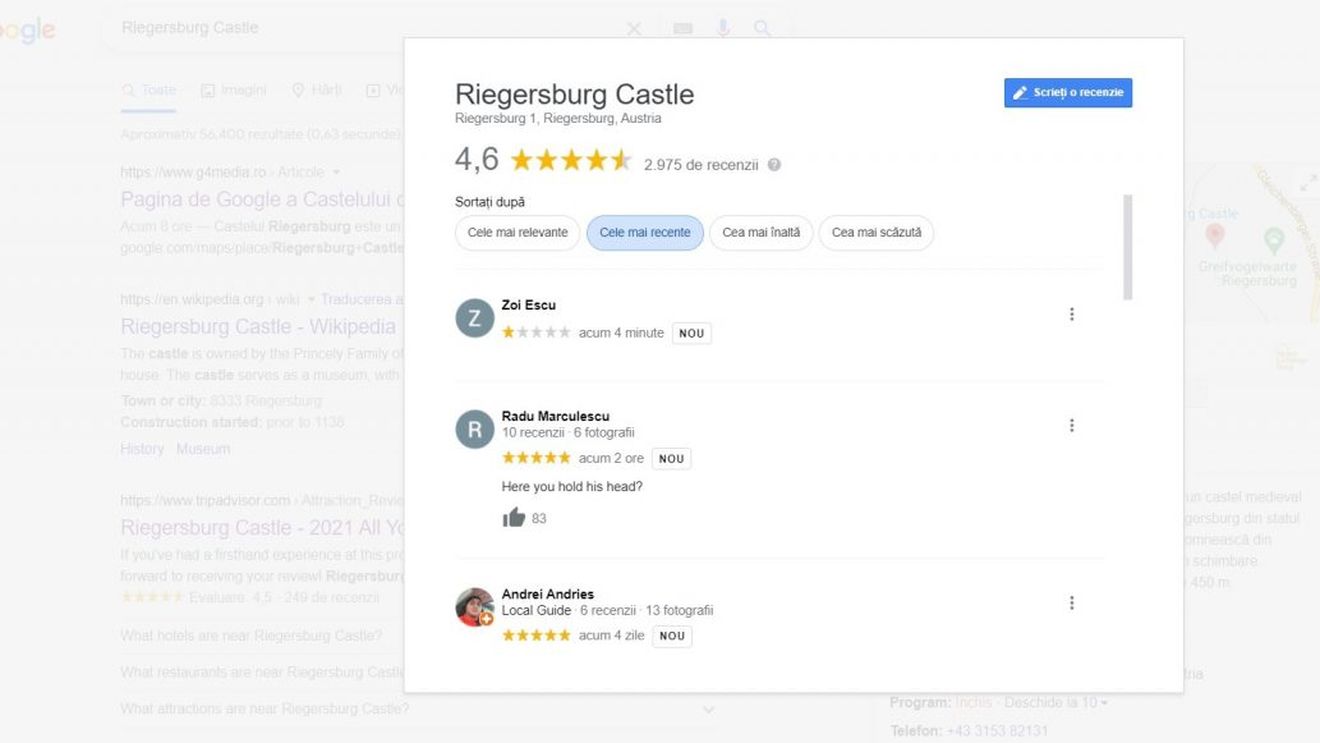Open more options for Andrei Andries review
The width and height of the screenshot is (1320, 743).
(x=1071, y=602)
